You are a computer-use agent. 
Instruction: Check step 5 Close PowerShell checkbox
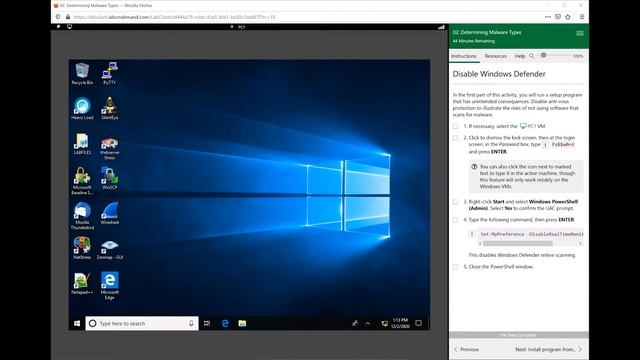(x=455, y=267)
